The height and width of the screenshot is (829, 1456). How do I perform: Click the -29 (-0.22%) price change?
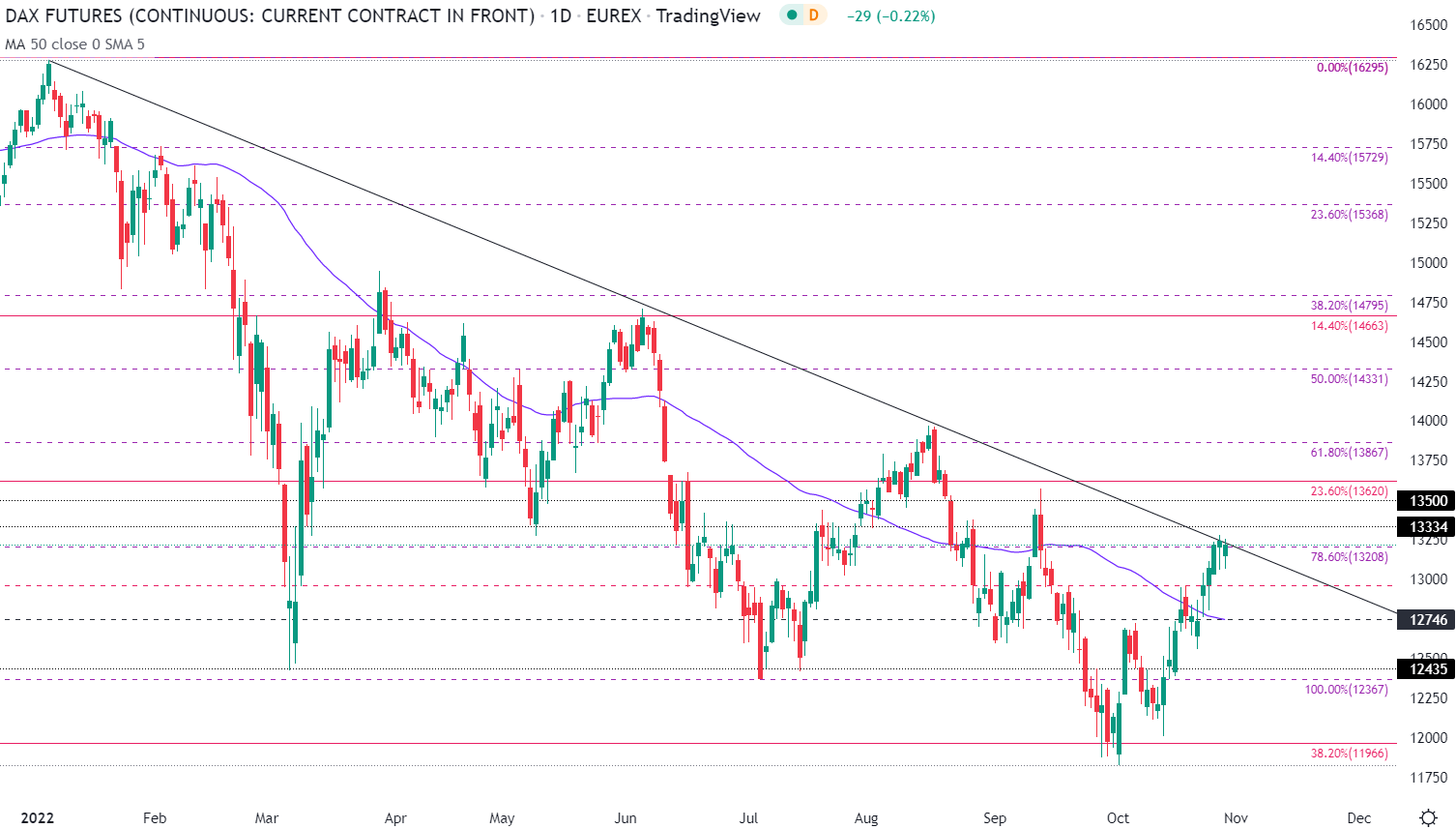click(x=890, y=16)
